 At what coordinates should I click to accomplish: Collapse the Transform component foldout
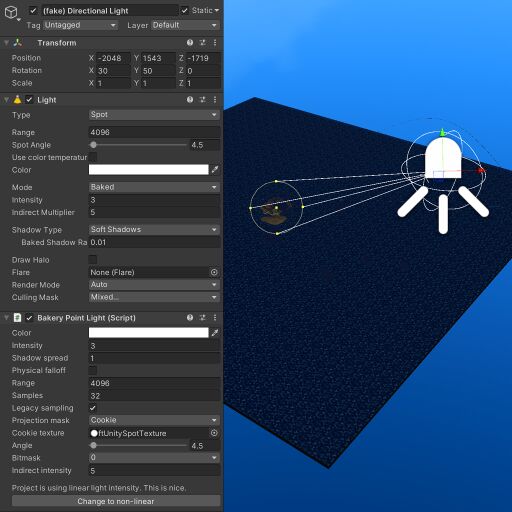click(x=6, y=43)
